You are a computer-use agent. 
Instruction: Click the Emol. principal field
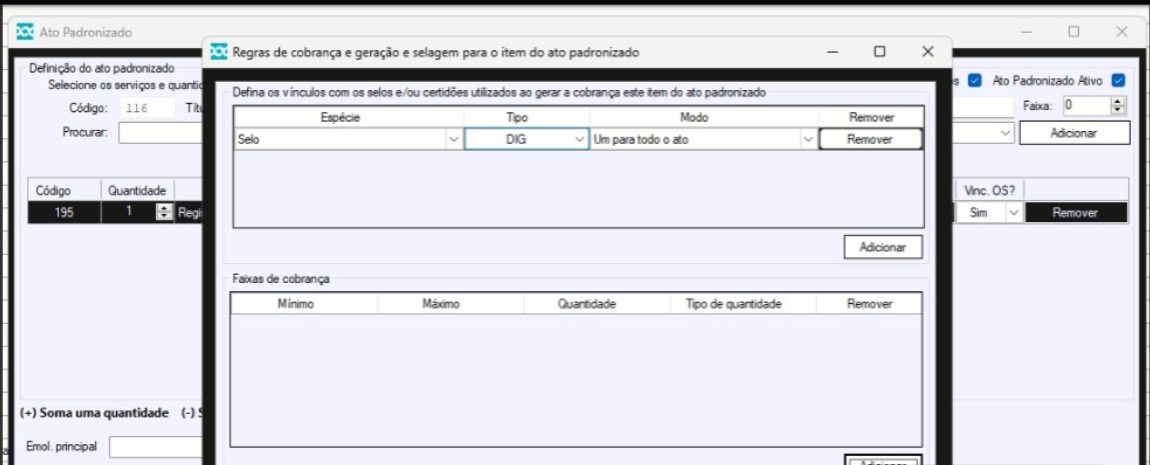pos(155,447)
